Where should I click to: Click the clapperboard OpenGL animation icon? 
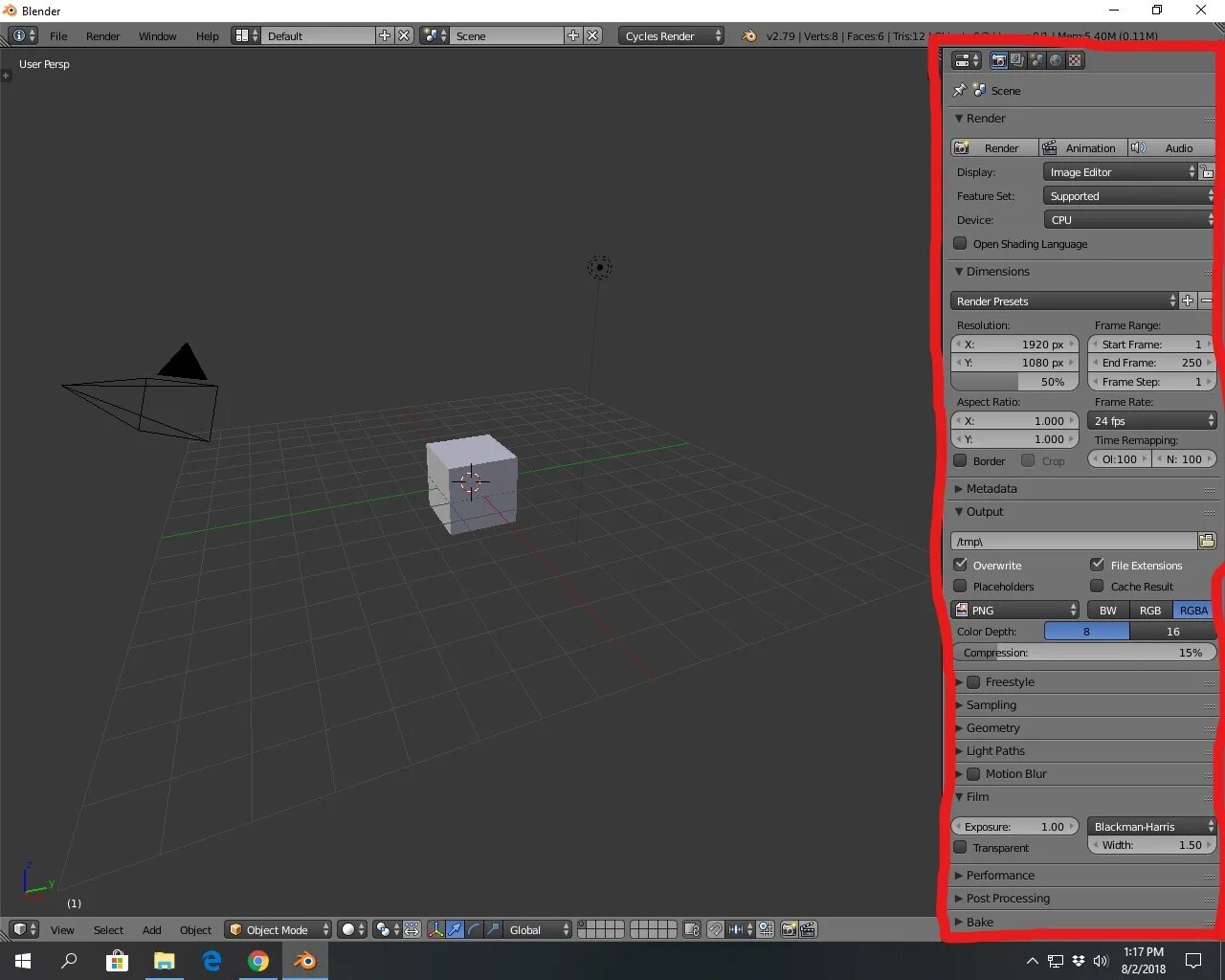[808, 929]
